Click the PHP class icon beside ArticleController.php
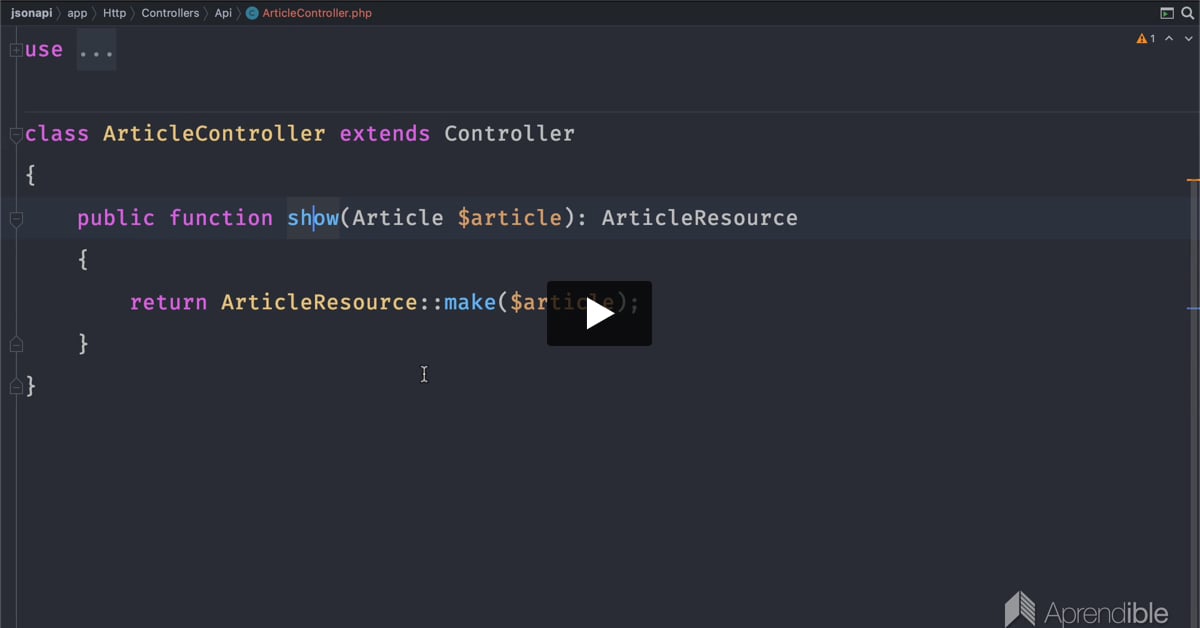Image resolution: width=1200 pixels, height=628 pixels. point(252,13)
